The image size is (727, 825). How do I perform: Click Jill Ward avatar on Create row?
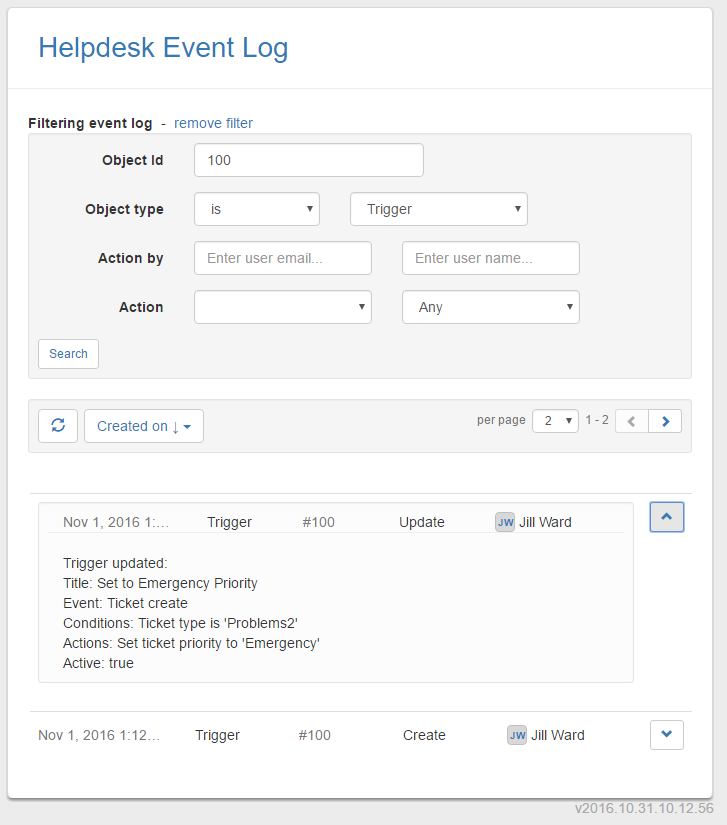click(x=517, y=735)
